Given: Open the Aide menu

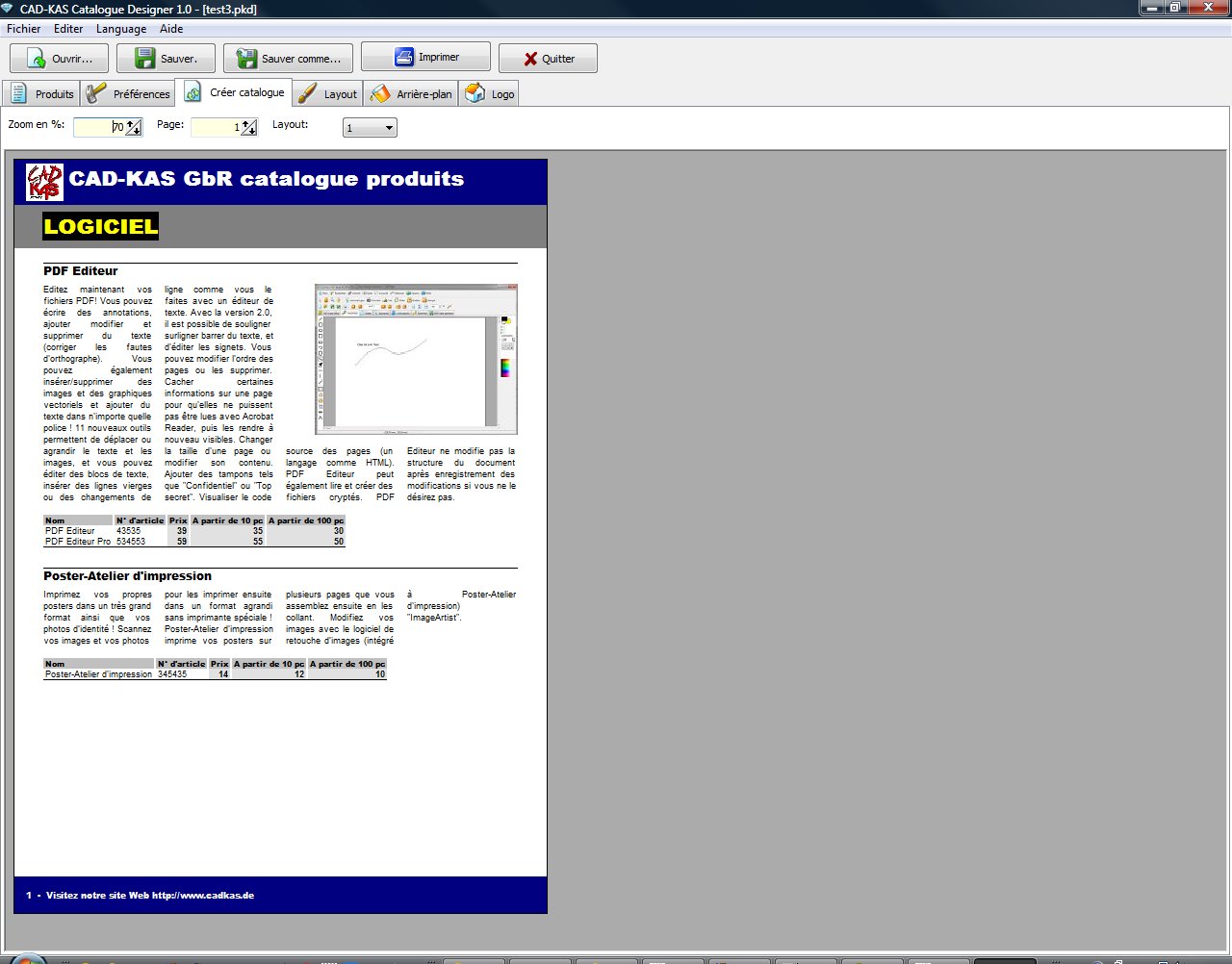Looking at the screenshot, I should 171,29.
